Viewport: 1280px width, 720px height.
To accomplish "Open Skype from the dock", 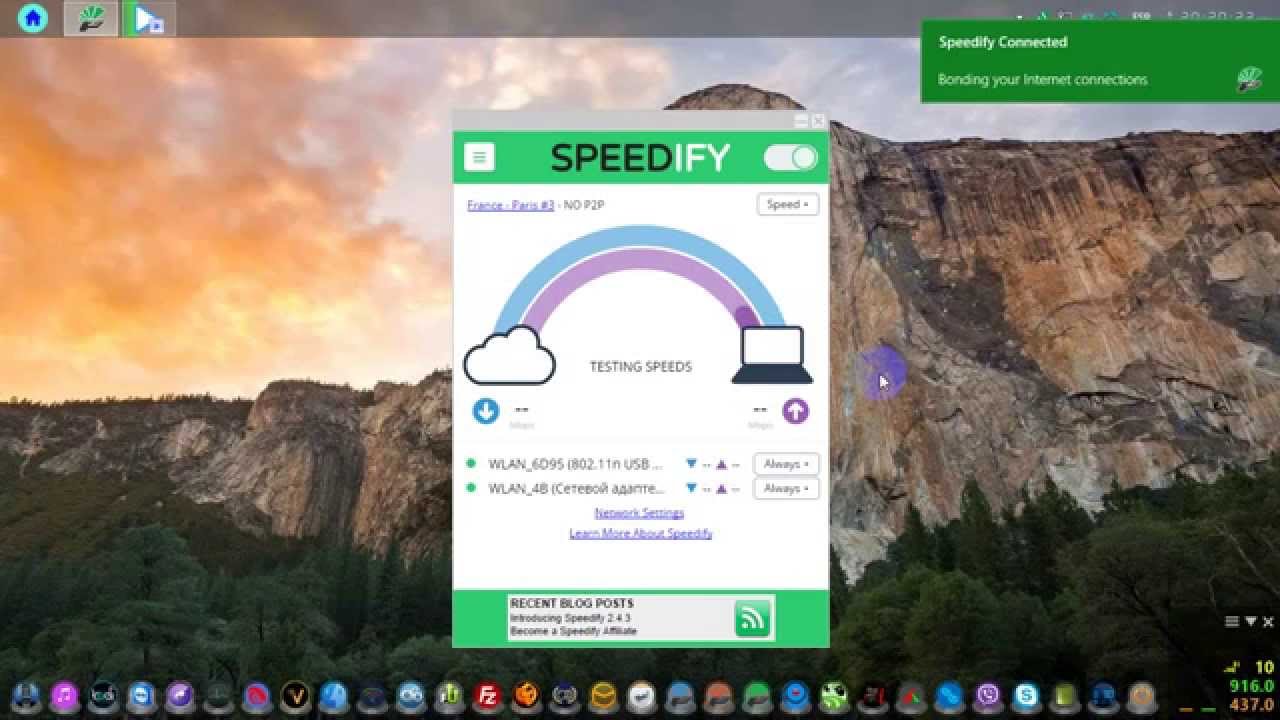I will 1026,695.
